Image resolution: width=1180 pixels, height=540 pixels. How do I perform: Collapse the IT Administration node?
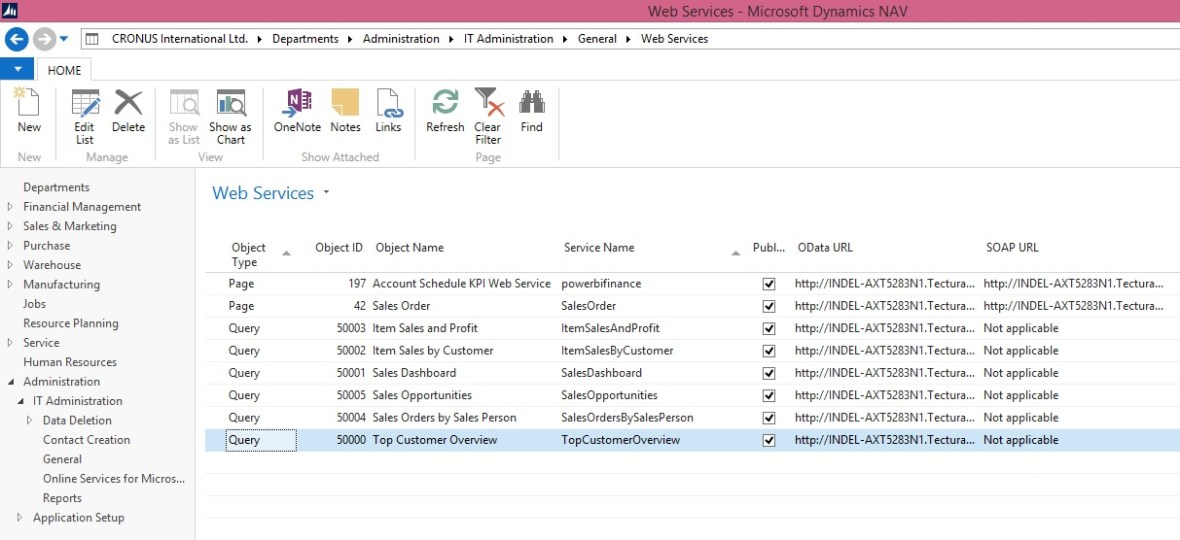[x=20, y=402]
